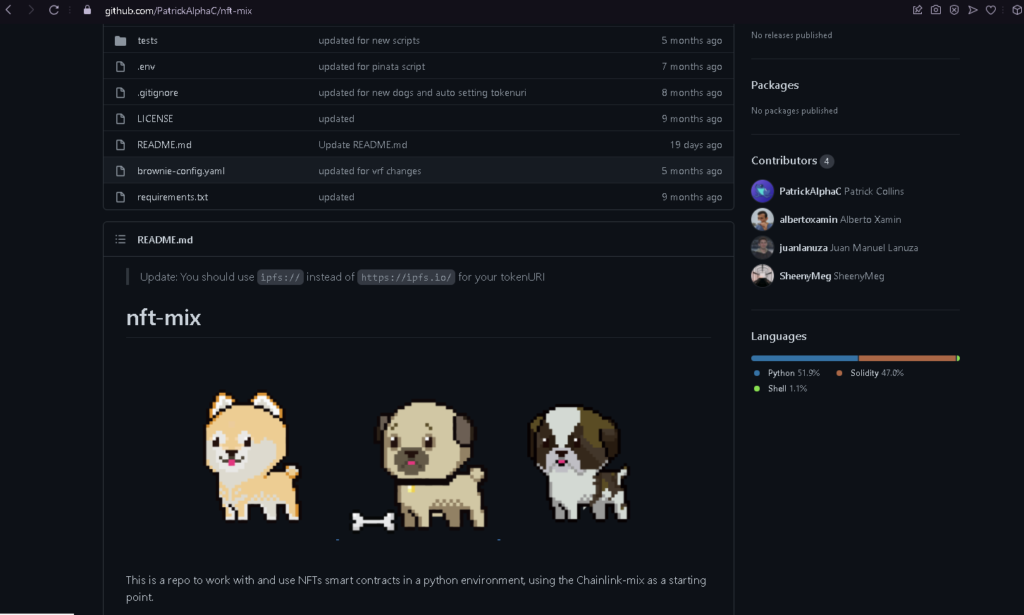This screenshot has width=1024, height=615.
Task: Click the orange Solidity segment of language bar
Action: (908, 358)
